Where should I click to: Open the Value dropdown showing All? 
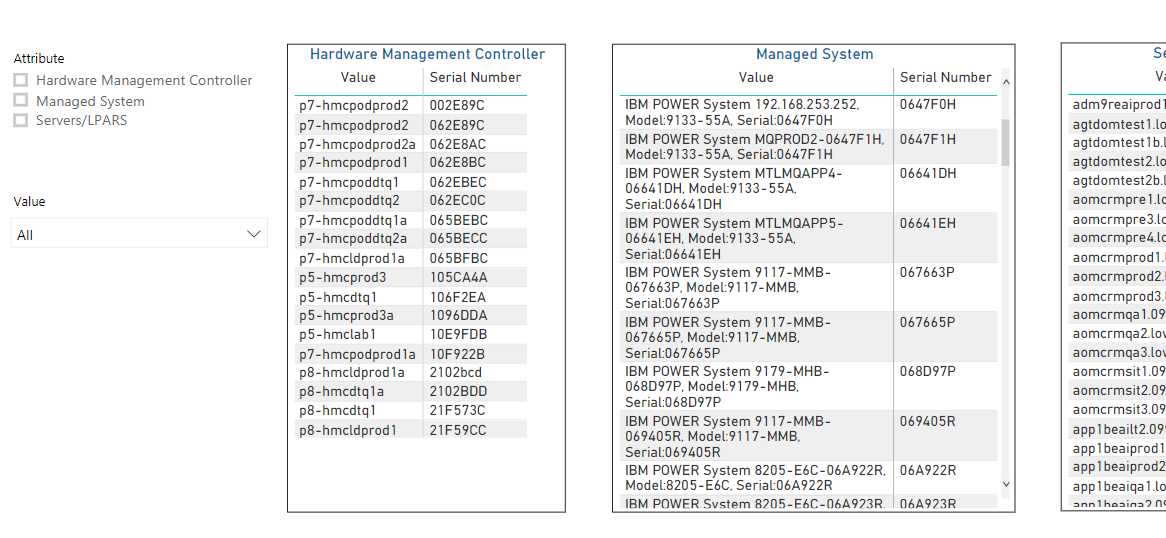(139, 234)
